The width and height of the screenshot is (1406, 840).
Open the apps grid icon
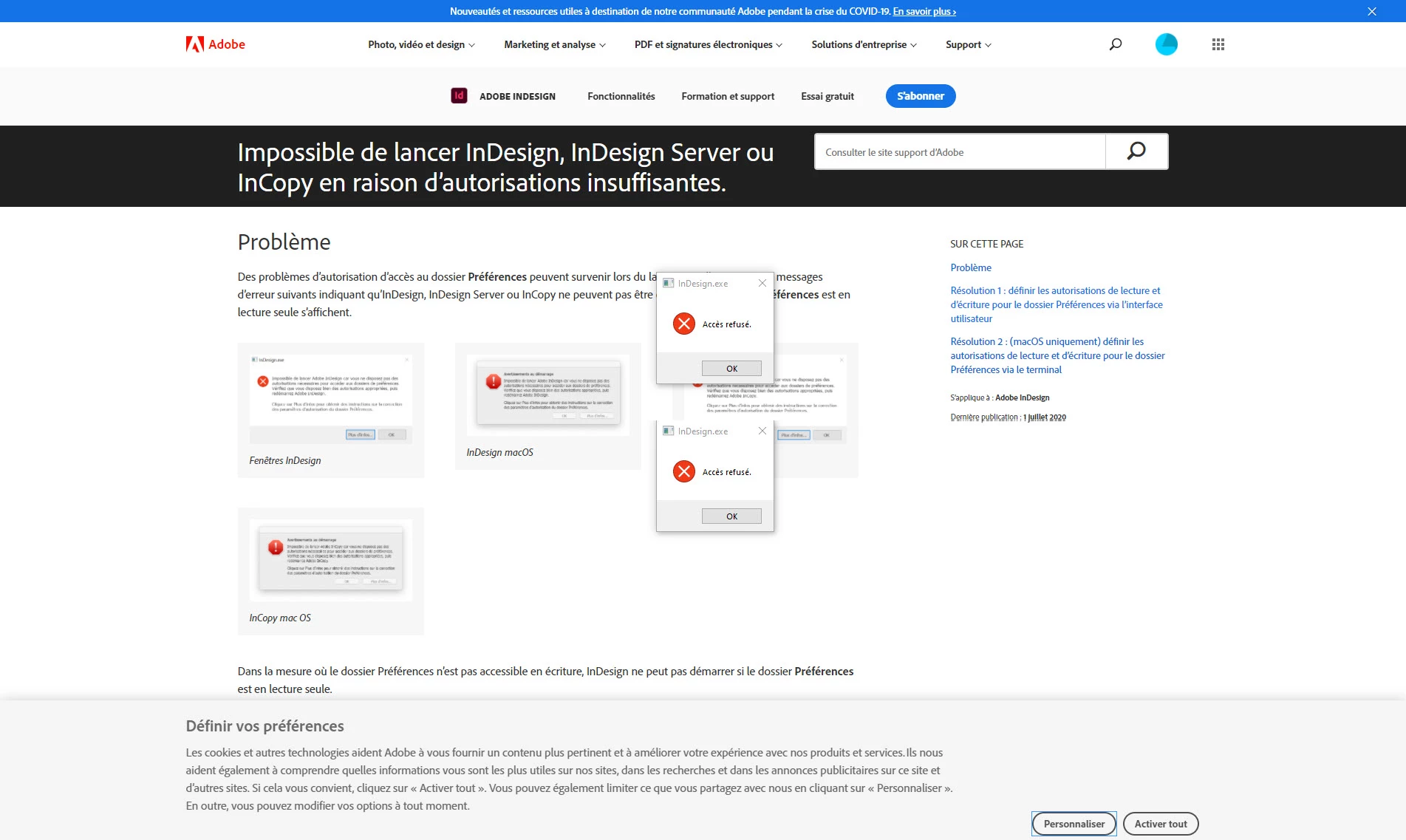[x=1218, y=44]
